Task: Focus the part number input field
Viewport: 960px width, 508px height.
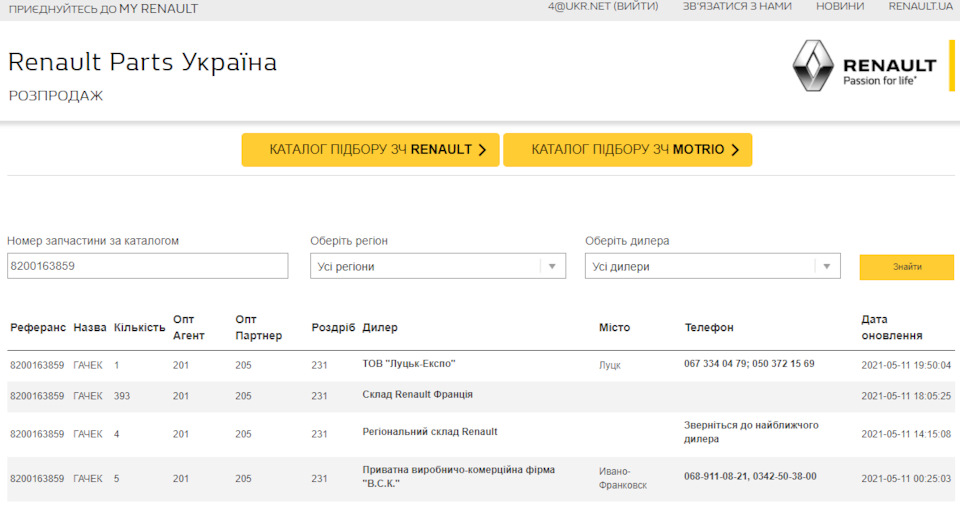Action: click(148, 266)
